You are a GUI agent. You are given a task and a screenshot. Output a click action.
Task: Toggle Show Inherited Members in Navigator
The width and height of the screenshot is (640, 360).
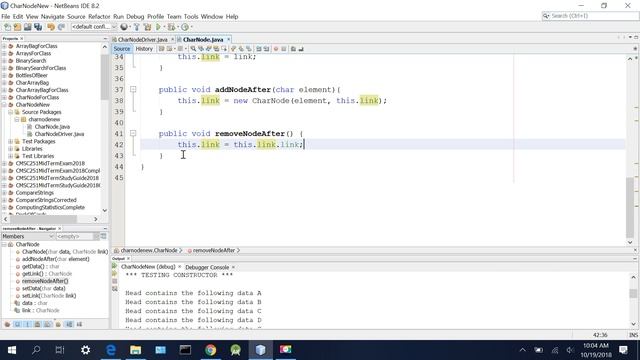pos(7,324)
